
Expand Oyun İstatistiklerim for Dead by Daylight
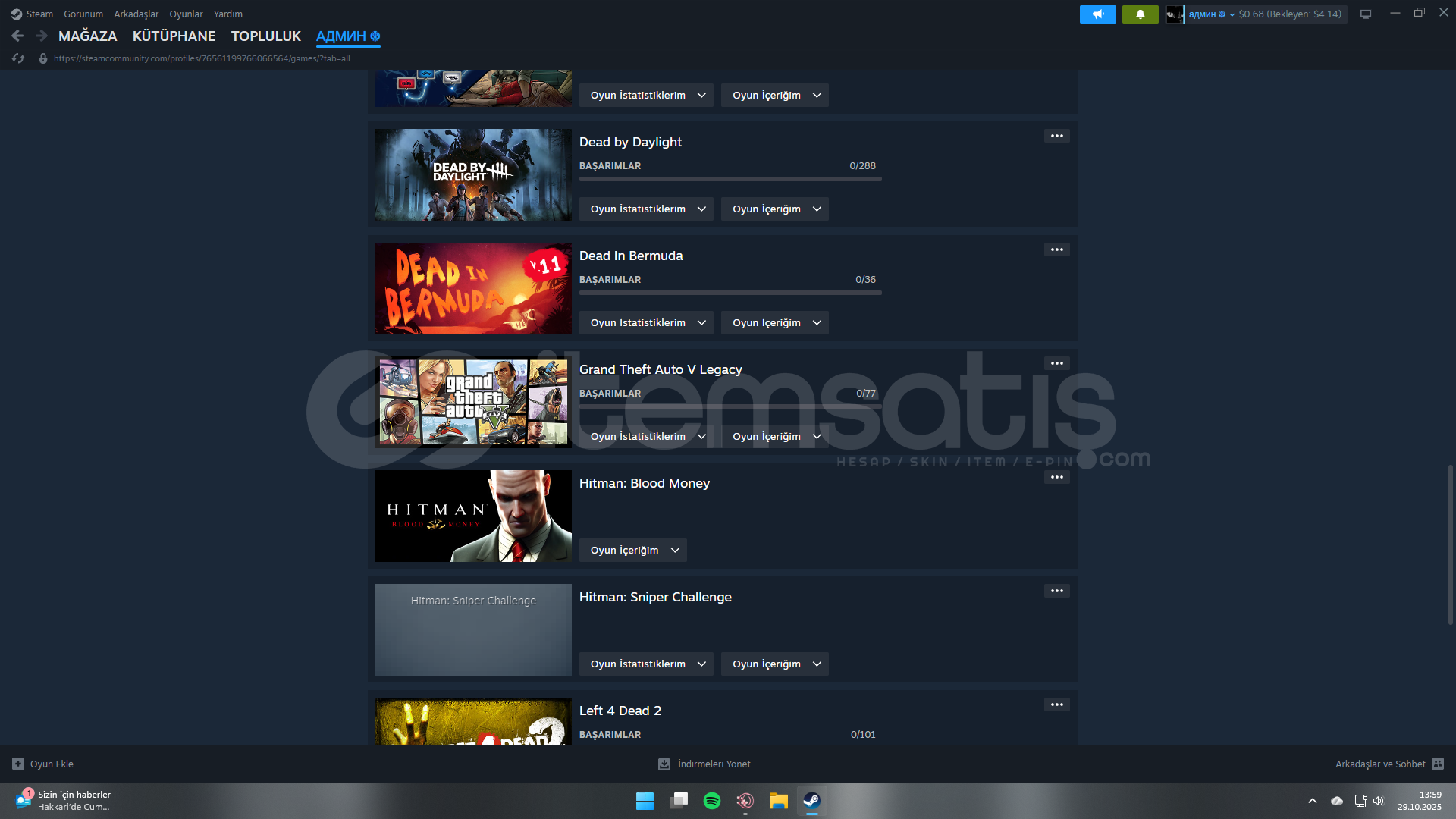pyautogui.click(x=646, y=209)
